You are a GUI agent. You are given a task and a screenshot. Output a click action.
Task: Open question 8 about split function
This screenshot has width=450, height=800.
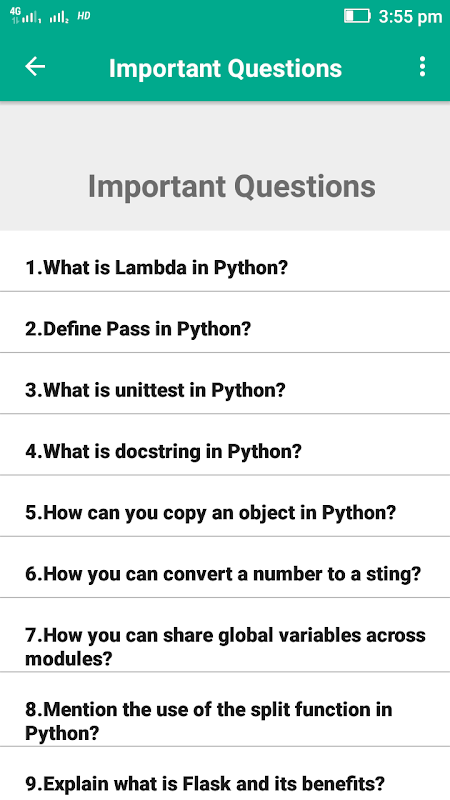pos(225,720)
